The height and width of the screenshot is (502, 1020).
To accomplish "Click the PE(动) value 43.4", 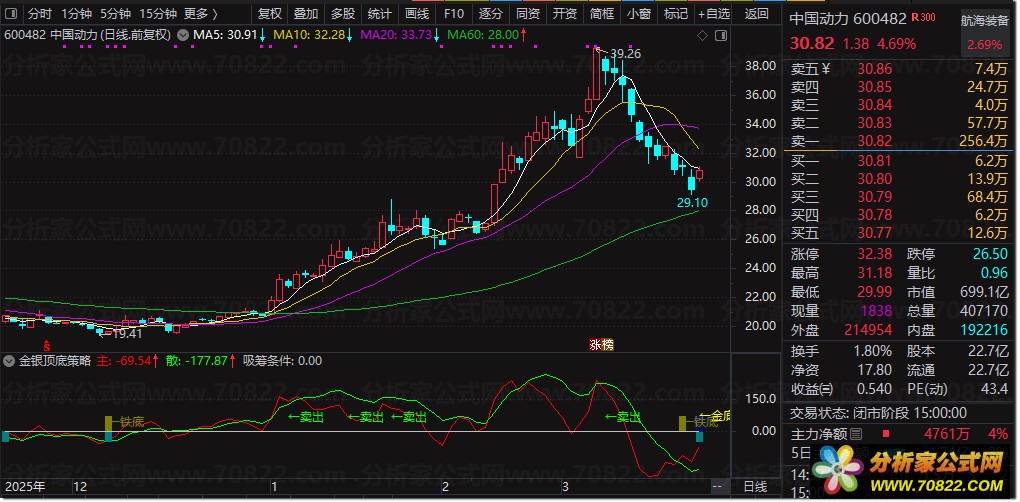I will pyautogui.click(x=993, y=390).
